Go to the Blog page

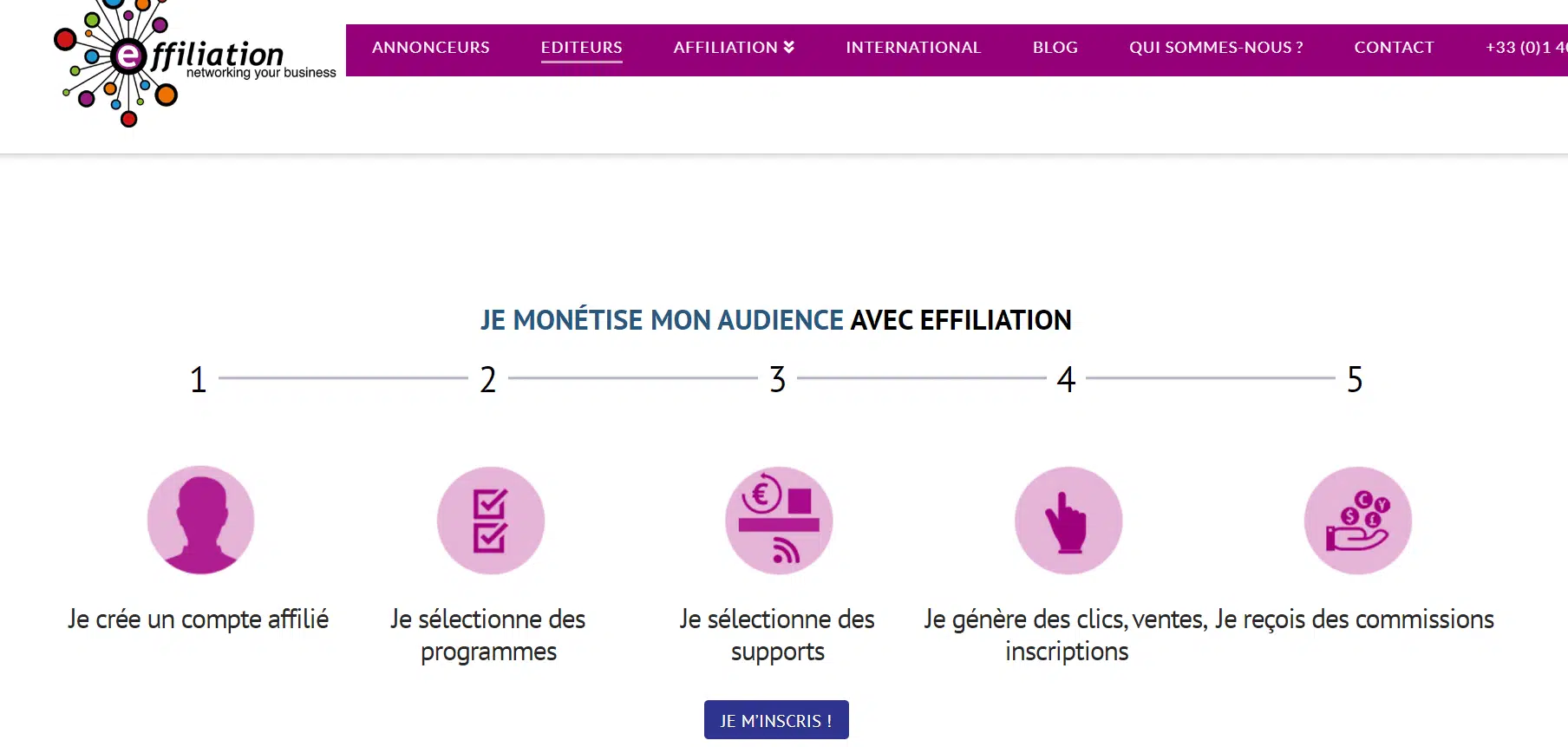pyautogui.click(x=1055, y=48)
